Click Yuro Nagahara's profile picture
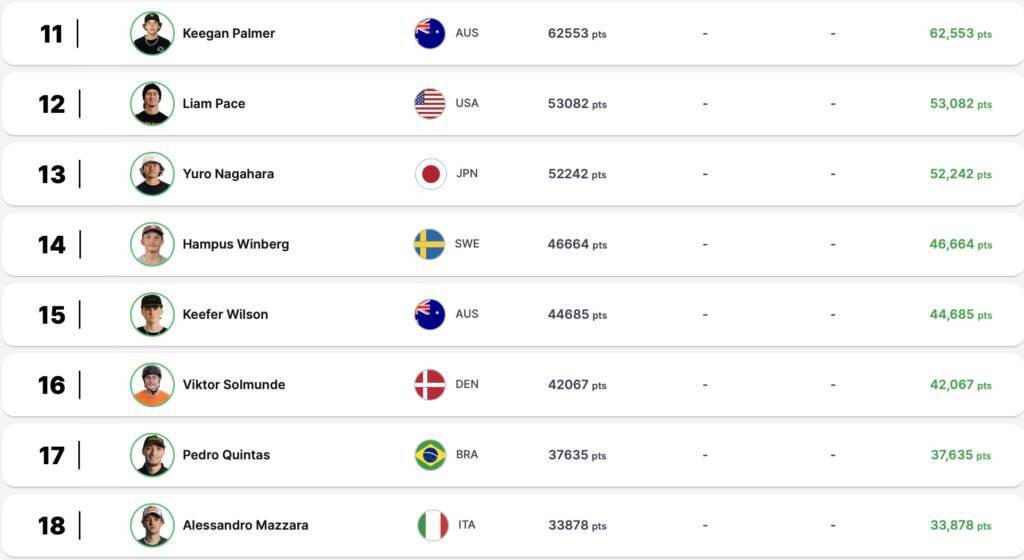1024x560 pixels. point(152,174)
